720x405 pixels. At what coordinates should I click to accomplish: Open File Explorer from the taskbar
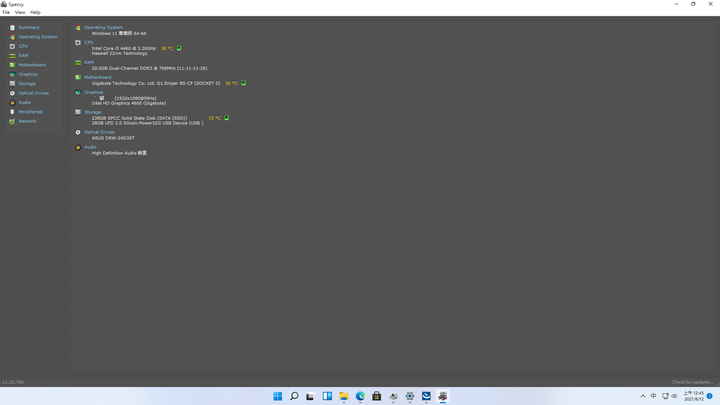coord(343,396)
